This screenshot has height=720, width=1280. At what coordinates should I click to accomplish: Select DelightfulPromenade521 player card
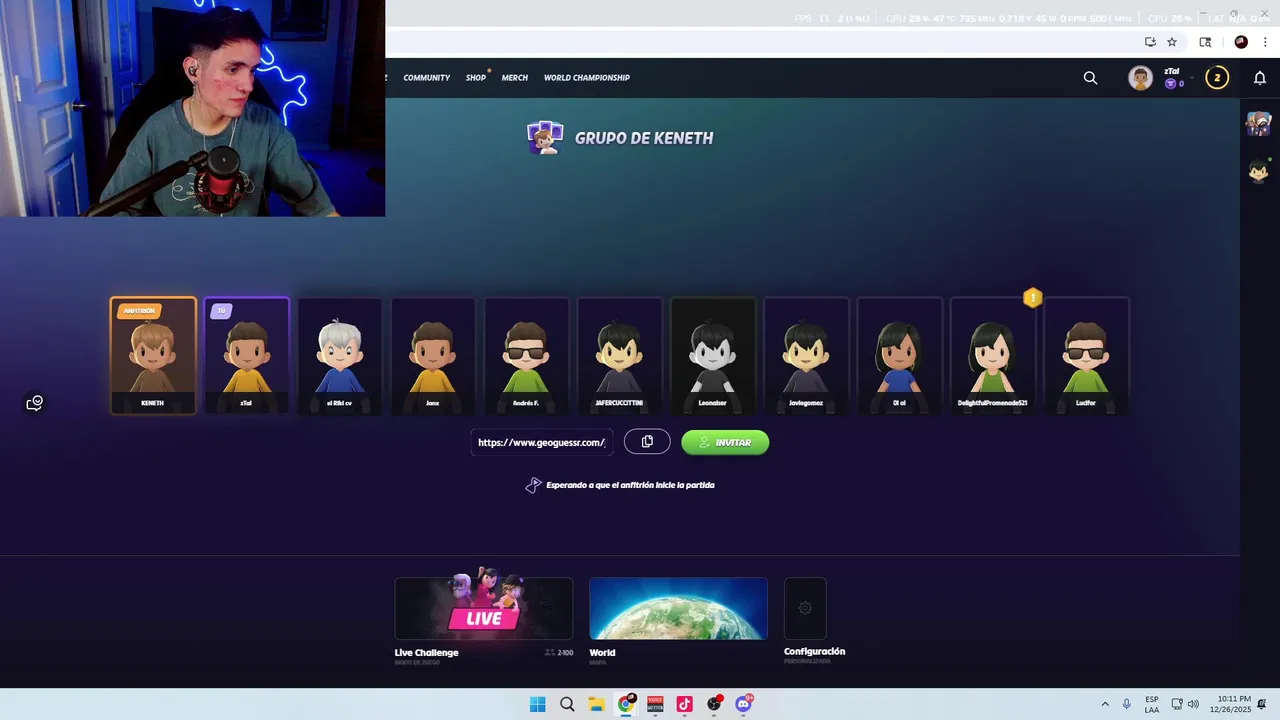[993, 355]
